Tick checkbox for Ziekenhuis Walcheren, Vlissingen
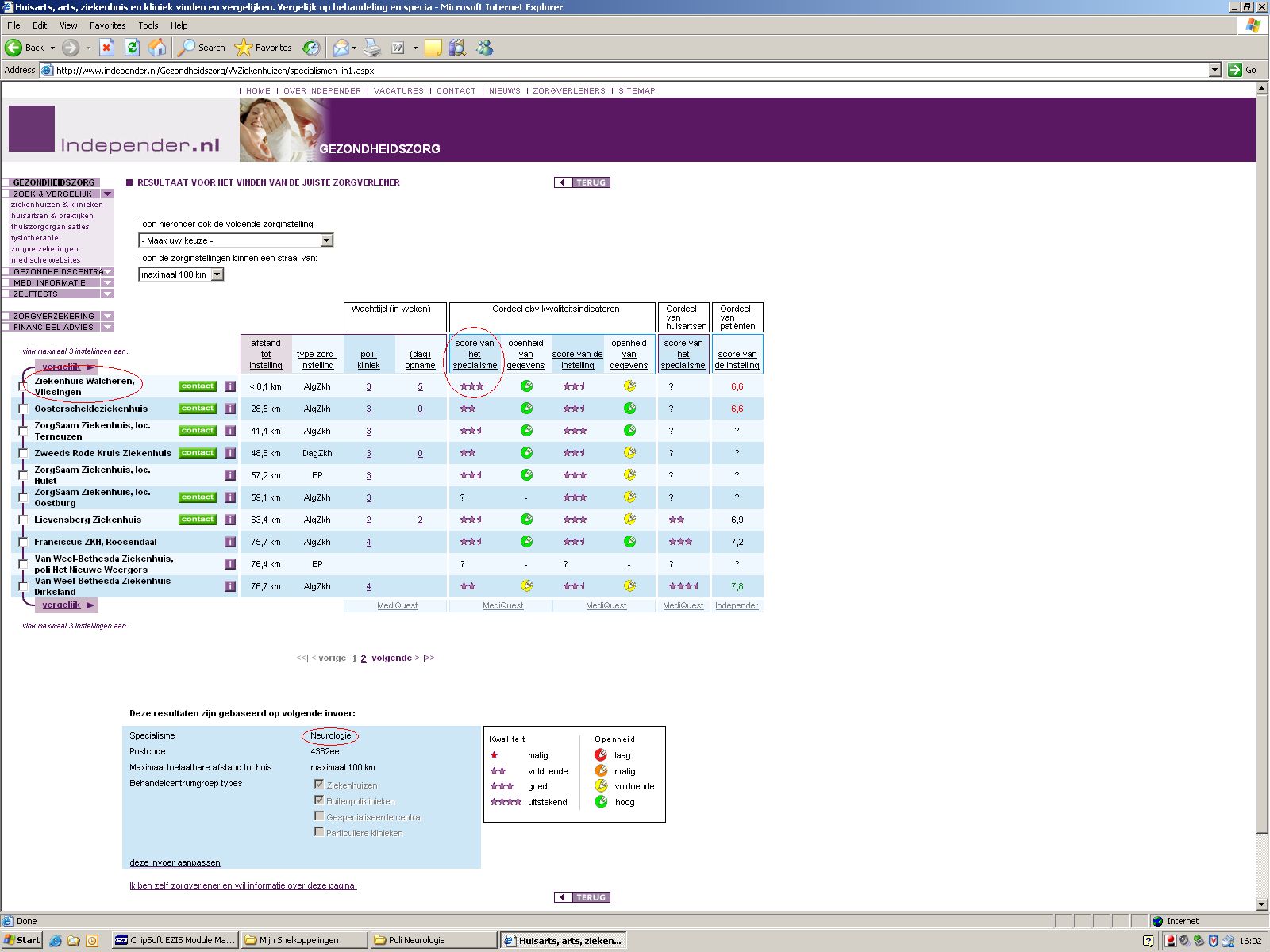Image resolution: width=1270 pixels, height=952 pixels. (23, 386)
